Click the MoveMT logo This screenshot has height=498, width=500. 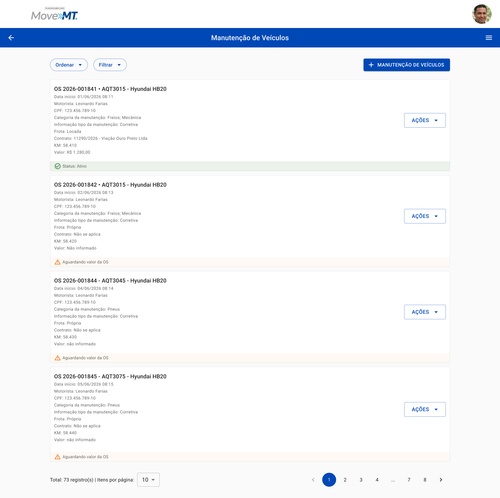[54, 14]
